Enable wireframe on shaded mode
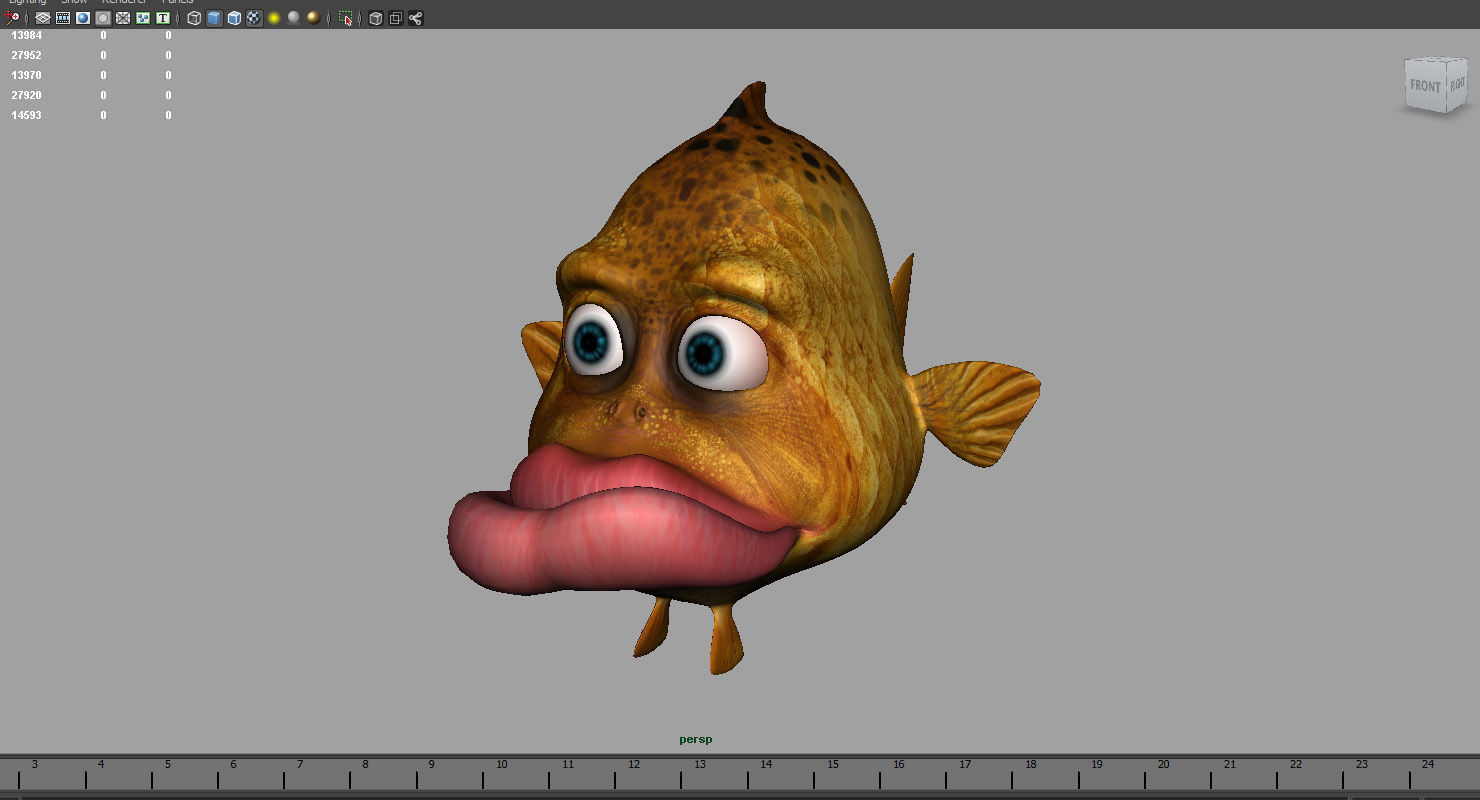The image size is (1480, 800). click(234, 18)
